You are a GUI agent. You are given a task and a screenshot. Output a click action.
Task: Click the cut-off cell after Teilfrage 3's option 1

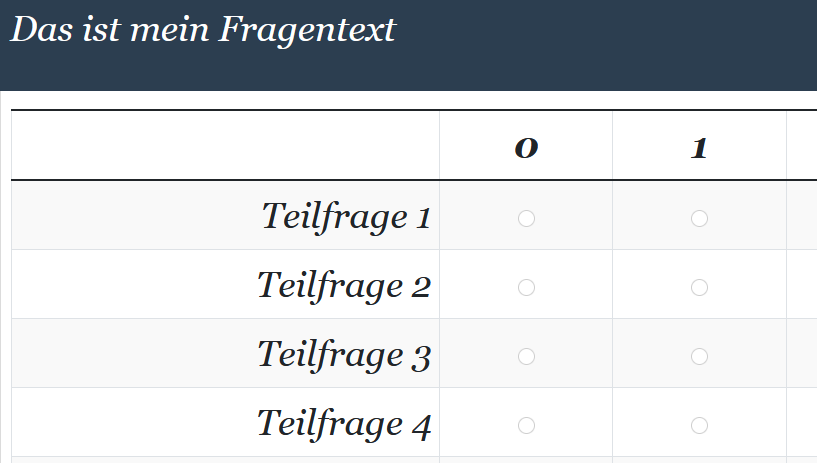(802, 354)
